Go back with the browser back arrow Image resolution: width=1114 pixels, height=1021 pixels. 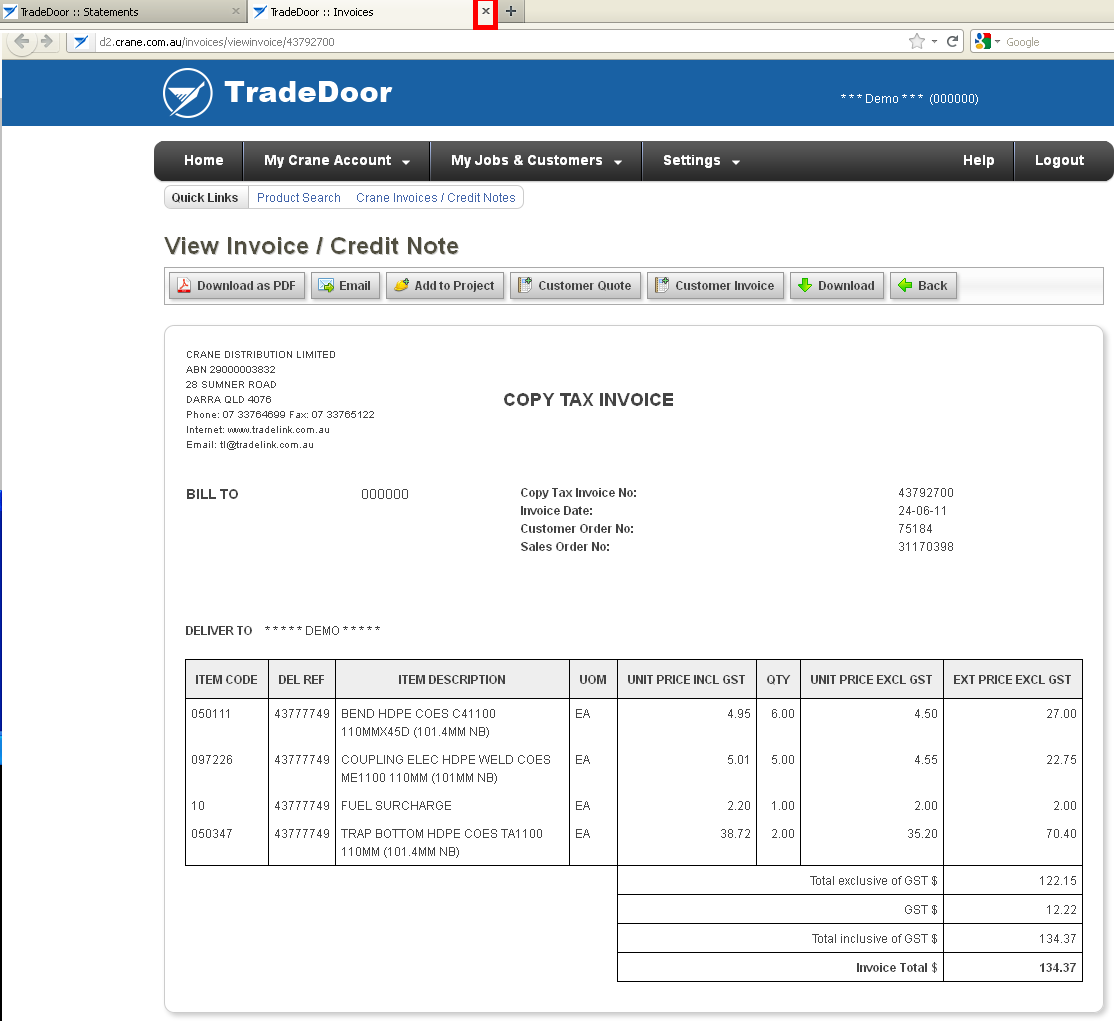click(x=22, y=41)
